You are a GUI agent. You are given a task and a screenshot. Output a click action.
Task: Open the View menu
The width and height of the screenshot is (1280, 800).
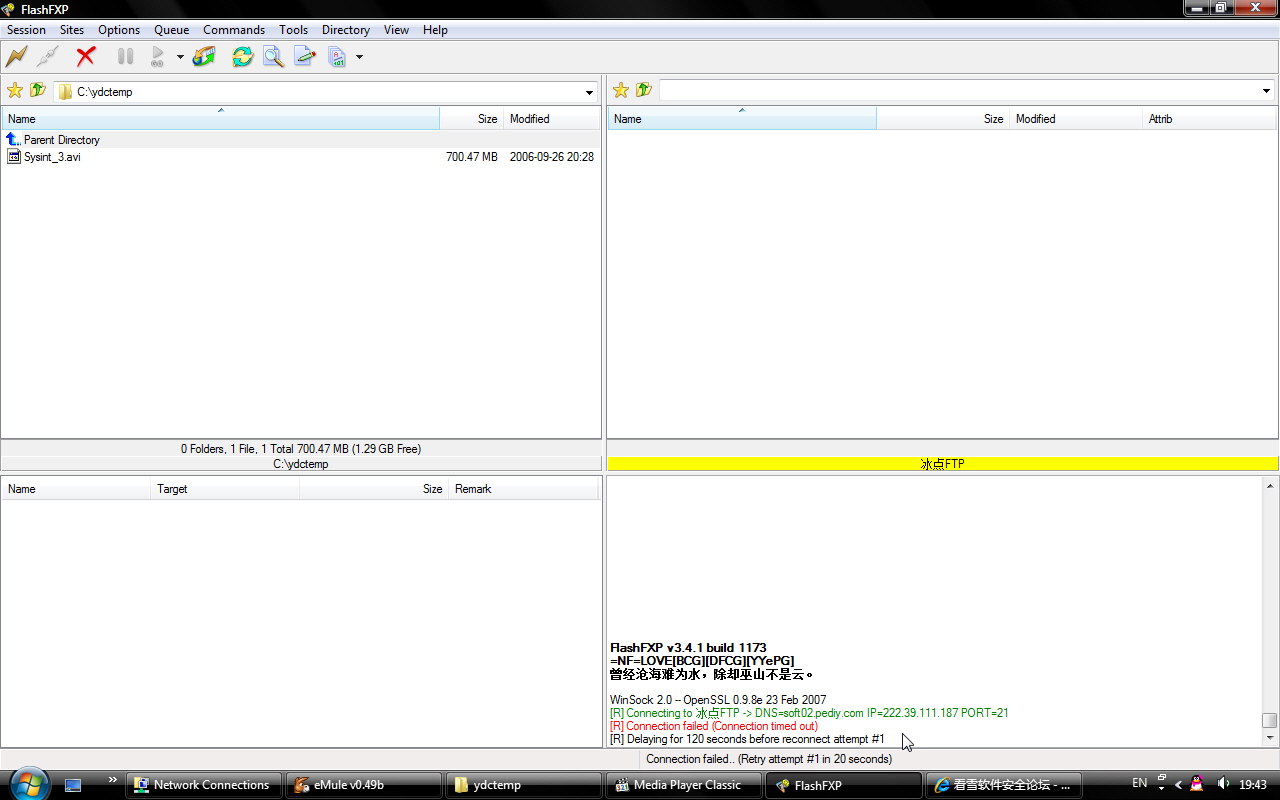(x=396, y=30)
